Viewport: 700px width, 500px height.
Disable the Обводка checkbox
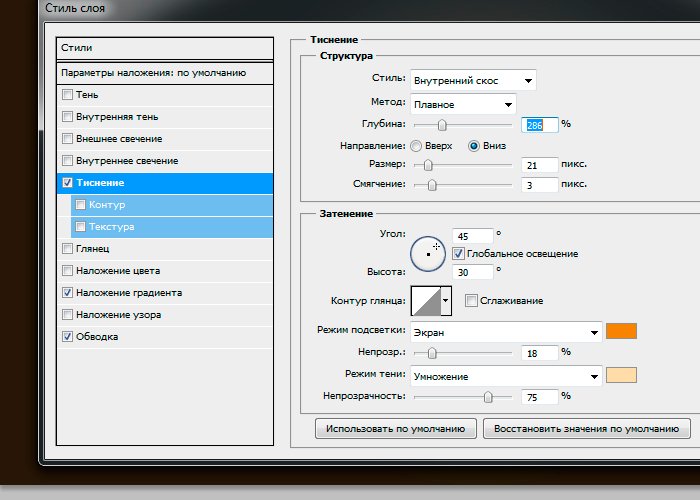point(67,337)
